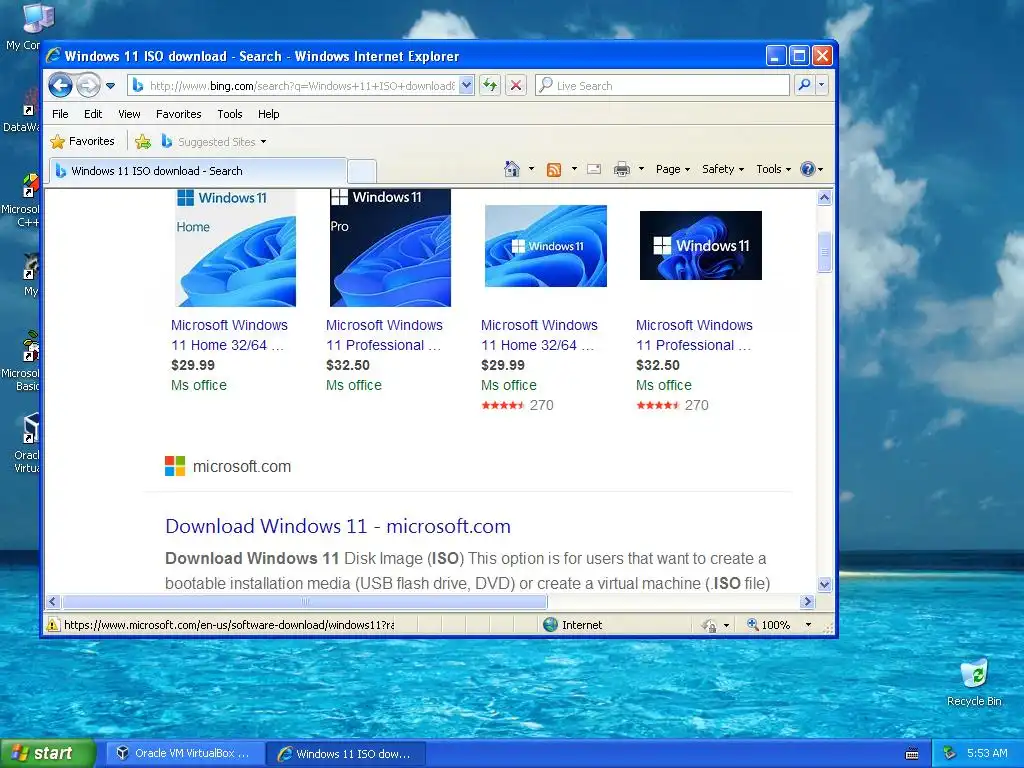The height and width of the screenshot is (768, 1024).
Task: Click the dark Windows 11 logo thumbnail
Action: [x=701, y=246]
